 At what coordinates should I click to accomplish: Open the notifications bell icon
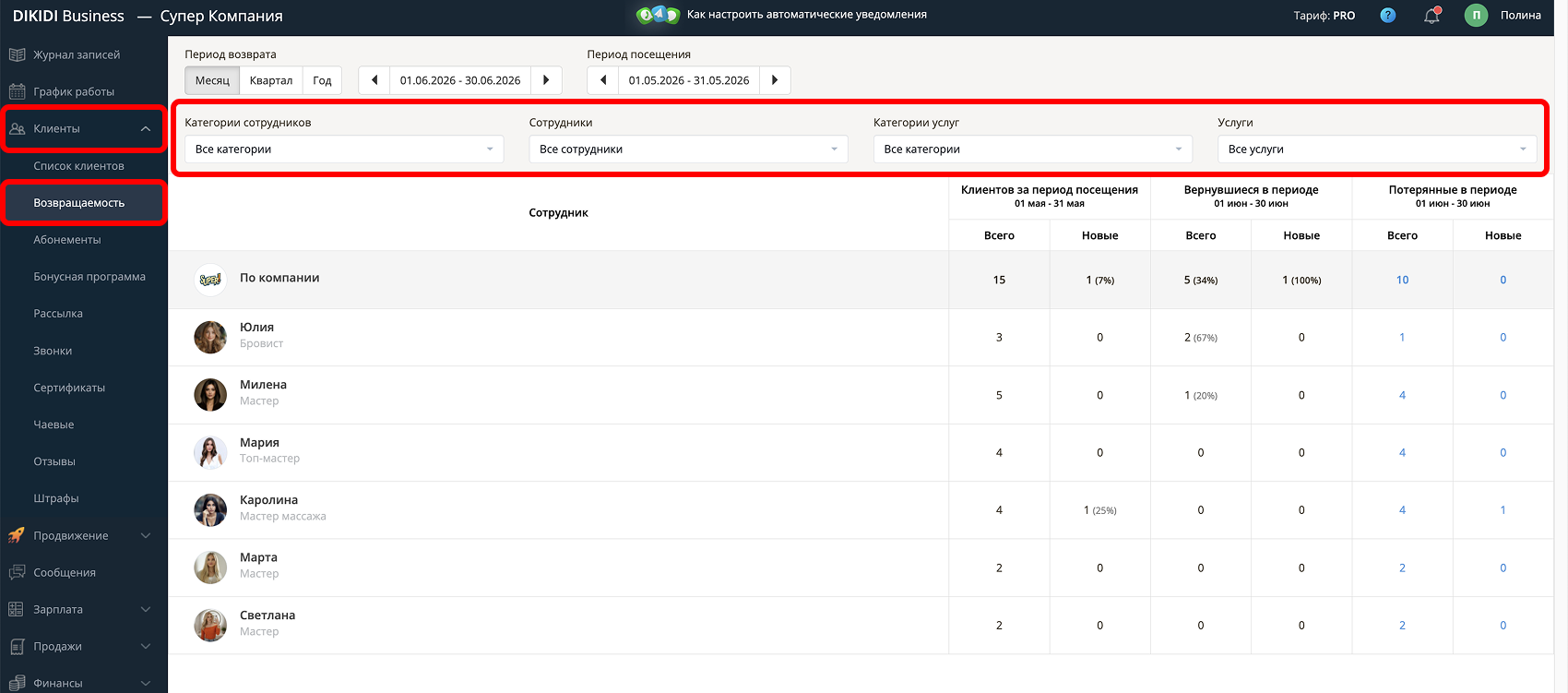click(1431, 15)
